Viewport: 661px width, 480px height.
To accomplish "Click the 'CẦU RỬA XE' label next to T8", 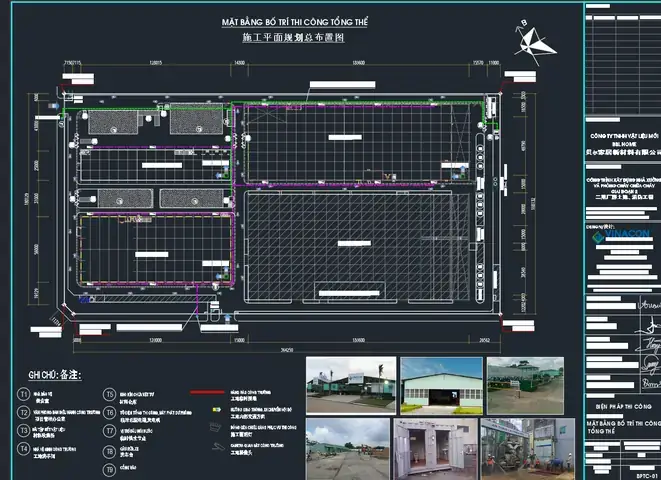I will [x=129, y=449].
